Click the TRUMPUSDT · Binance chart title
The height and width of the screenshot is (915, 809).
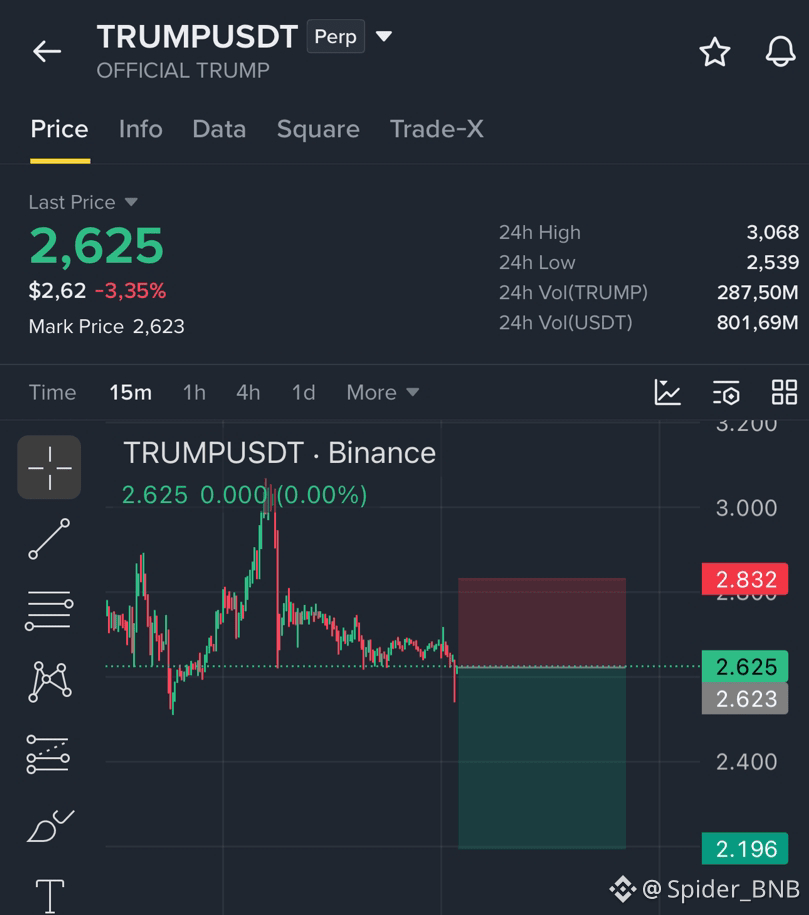[x=280, y=453]
